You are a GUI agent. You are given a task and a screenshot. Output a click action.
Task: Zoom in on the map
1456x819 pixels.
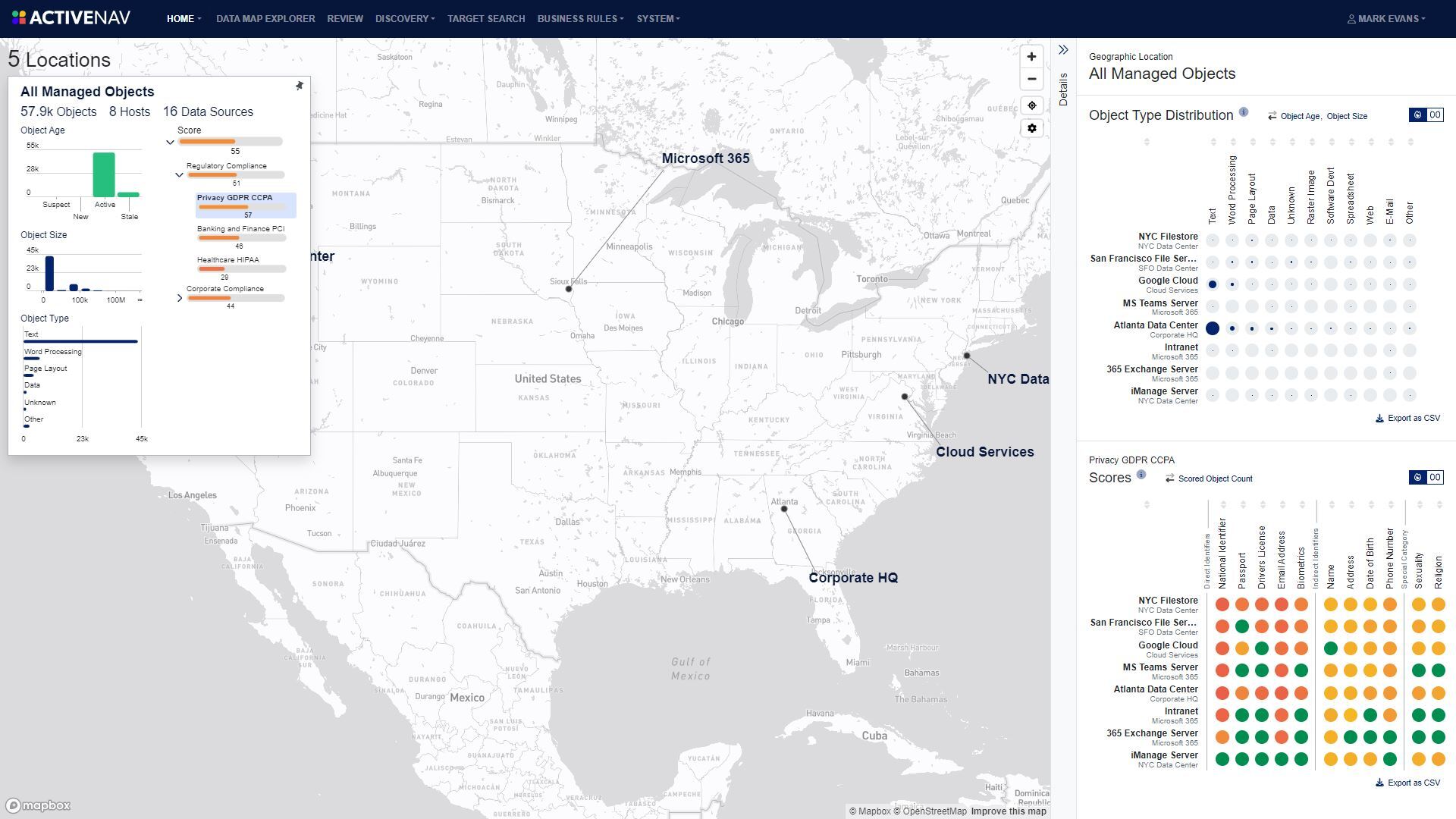(x=1031, y=57)
